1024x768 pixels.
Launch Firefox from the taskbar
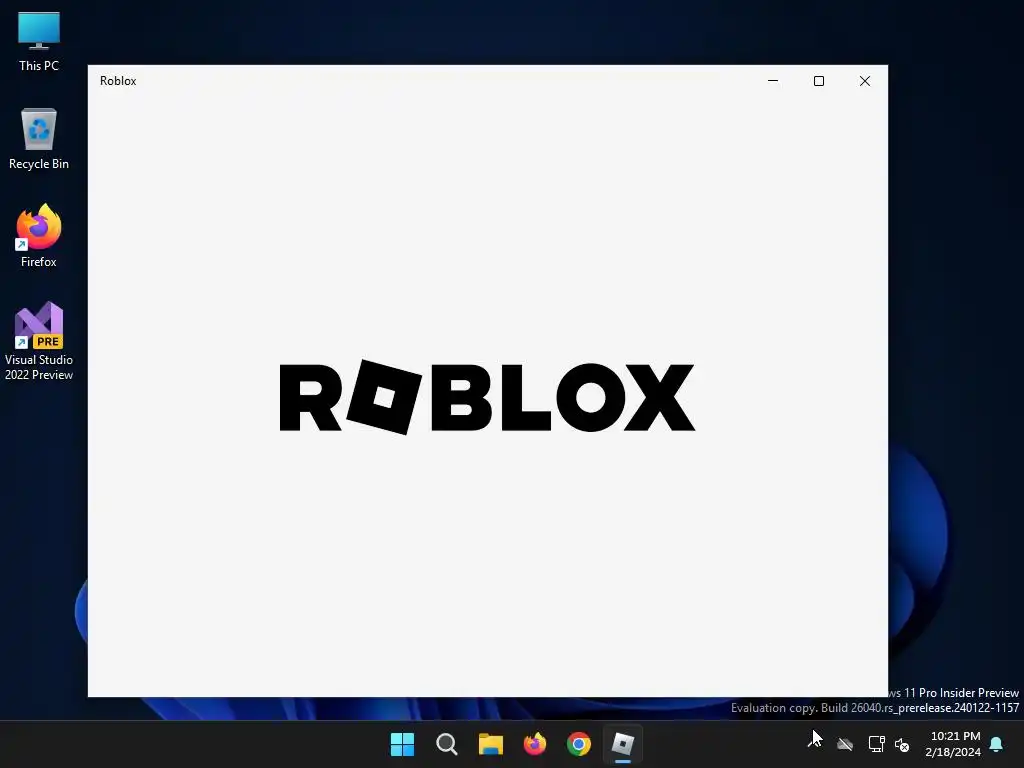(x=535, y=744)
